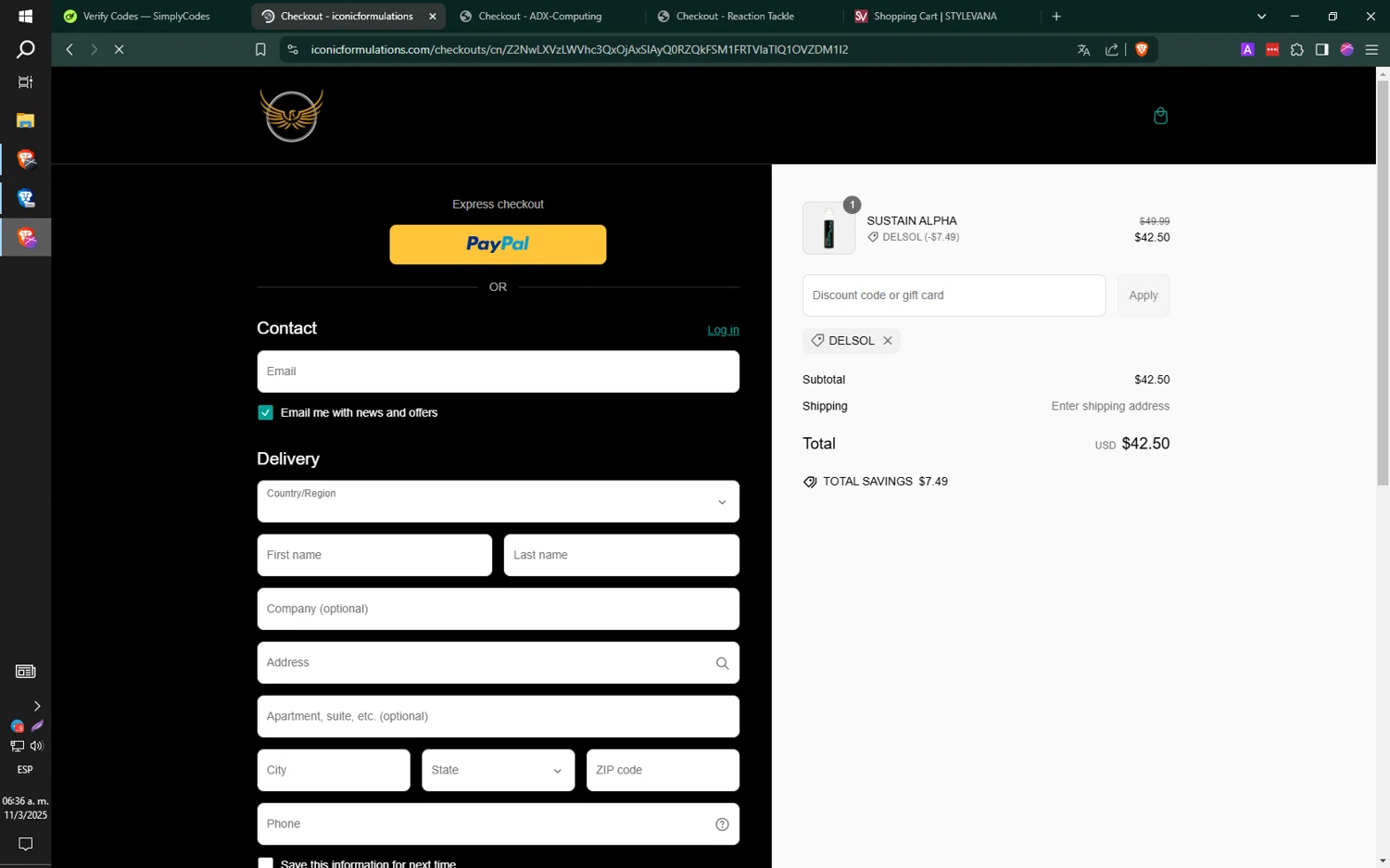Screen dimensions: 1390x868
Task: Click the translate page icon
Action: click(x=1083, y=50)
